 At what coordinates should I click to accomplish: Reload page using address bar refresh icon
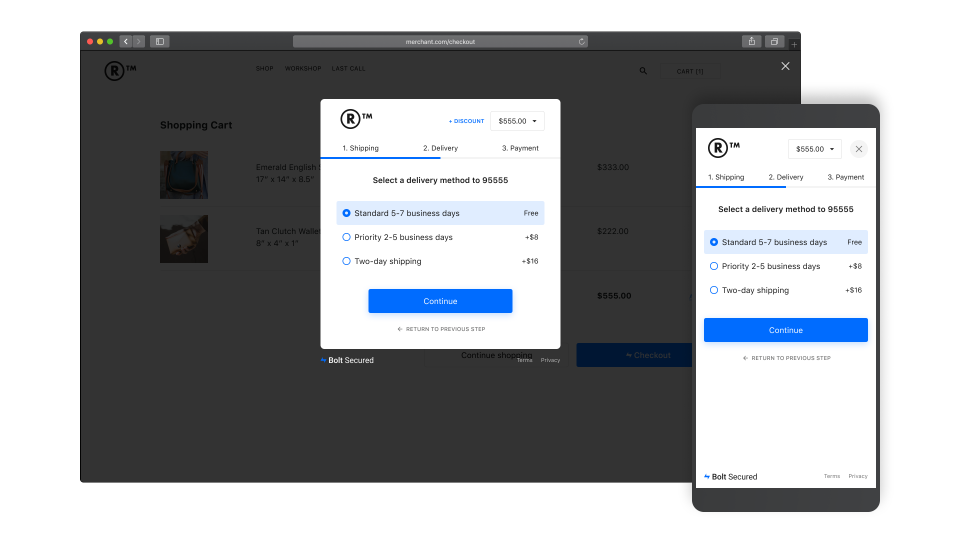pos(581,42)
